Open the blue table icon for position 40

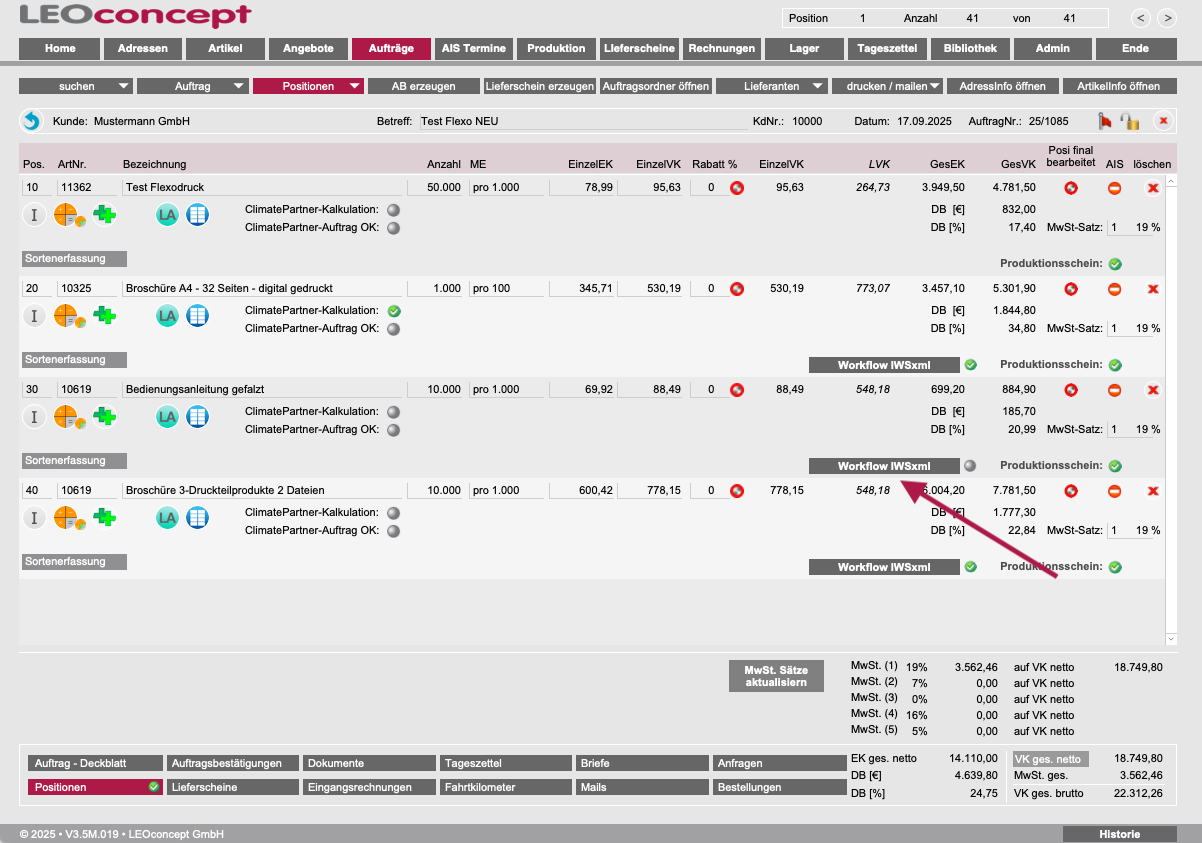(198, 518)
